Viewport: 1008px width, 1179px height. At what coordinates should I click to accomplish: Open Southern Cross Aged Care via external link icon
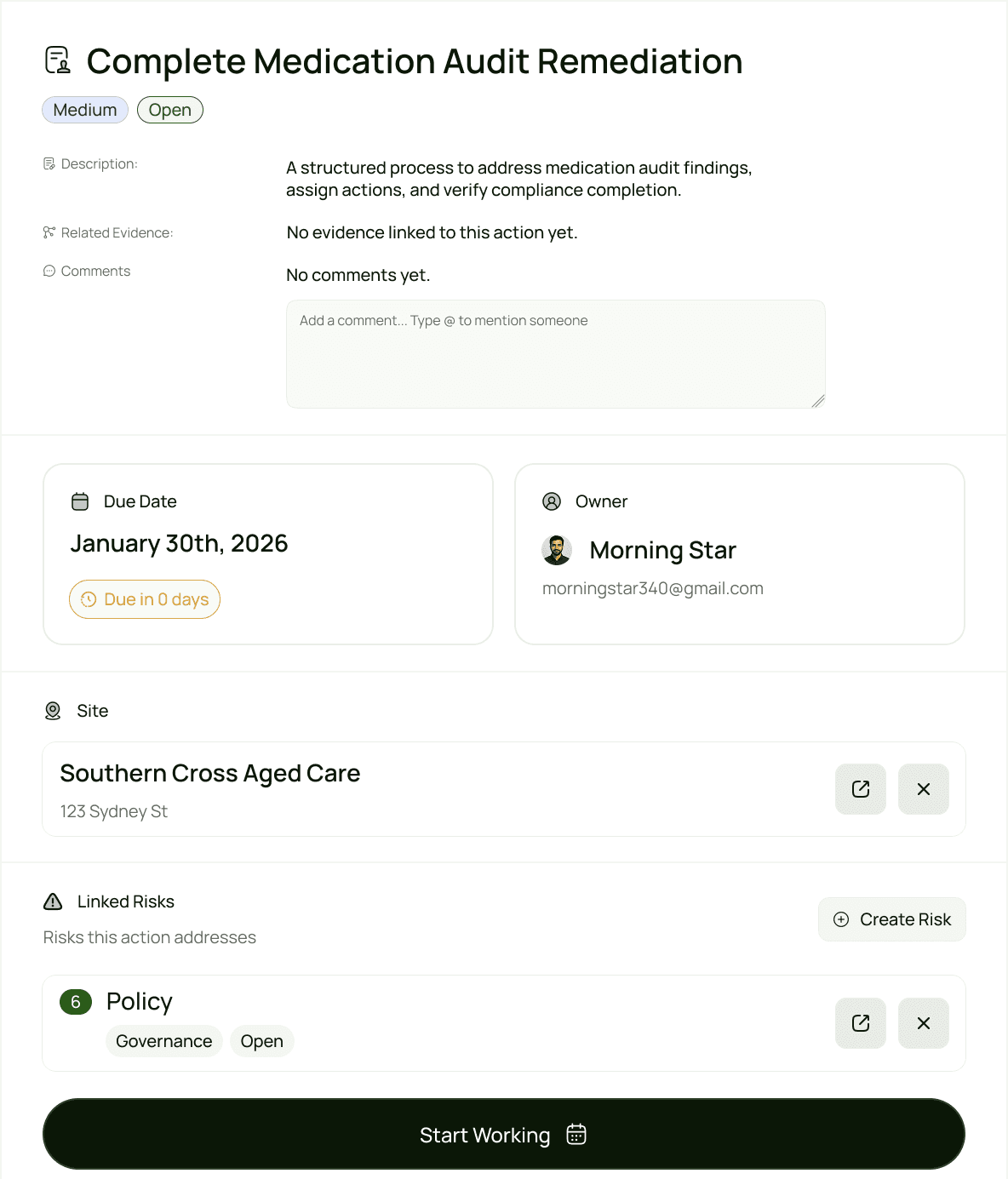860,789
